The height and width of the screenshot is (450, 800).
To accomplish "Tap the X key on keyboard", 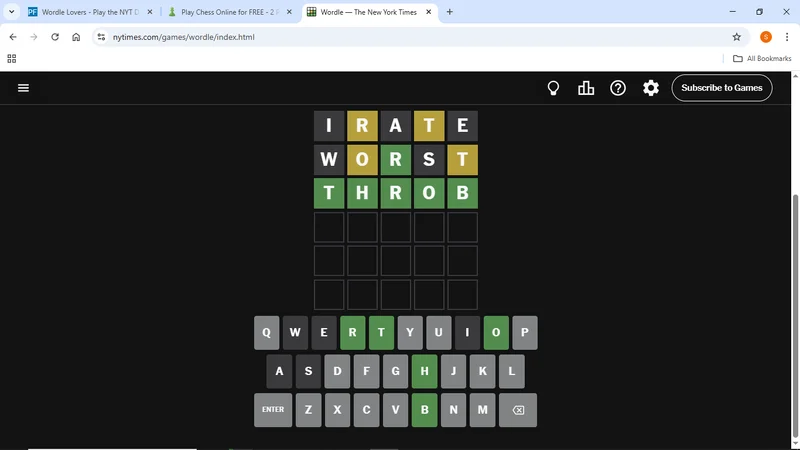I will 337,410.
